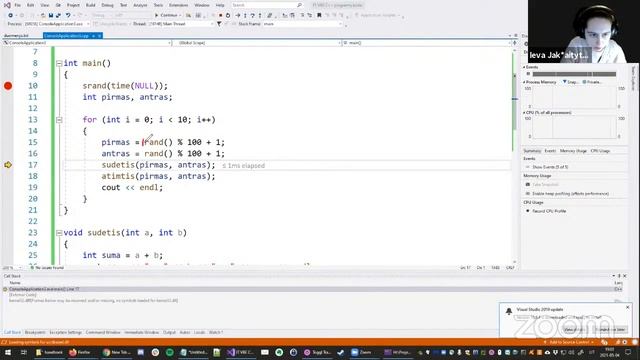Click the Continue button

click(167, 15)
